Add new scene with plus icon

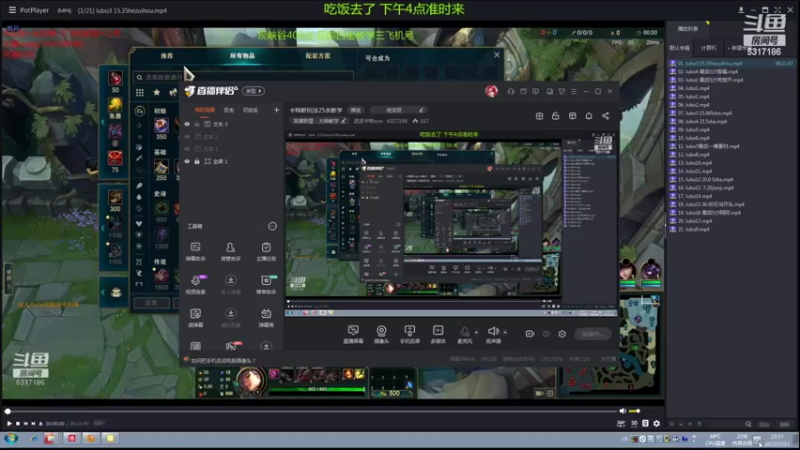277,110
